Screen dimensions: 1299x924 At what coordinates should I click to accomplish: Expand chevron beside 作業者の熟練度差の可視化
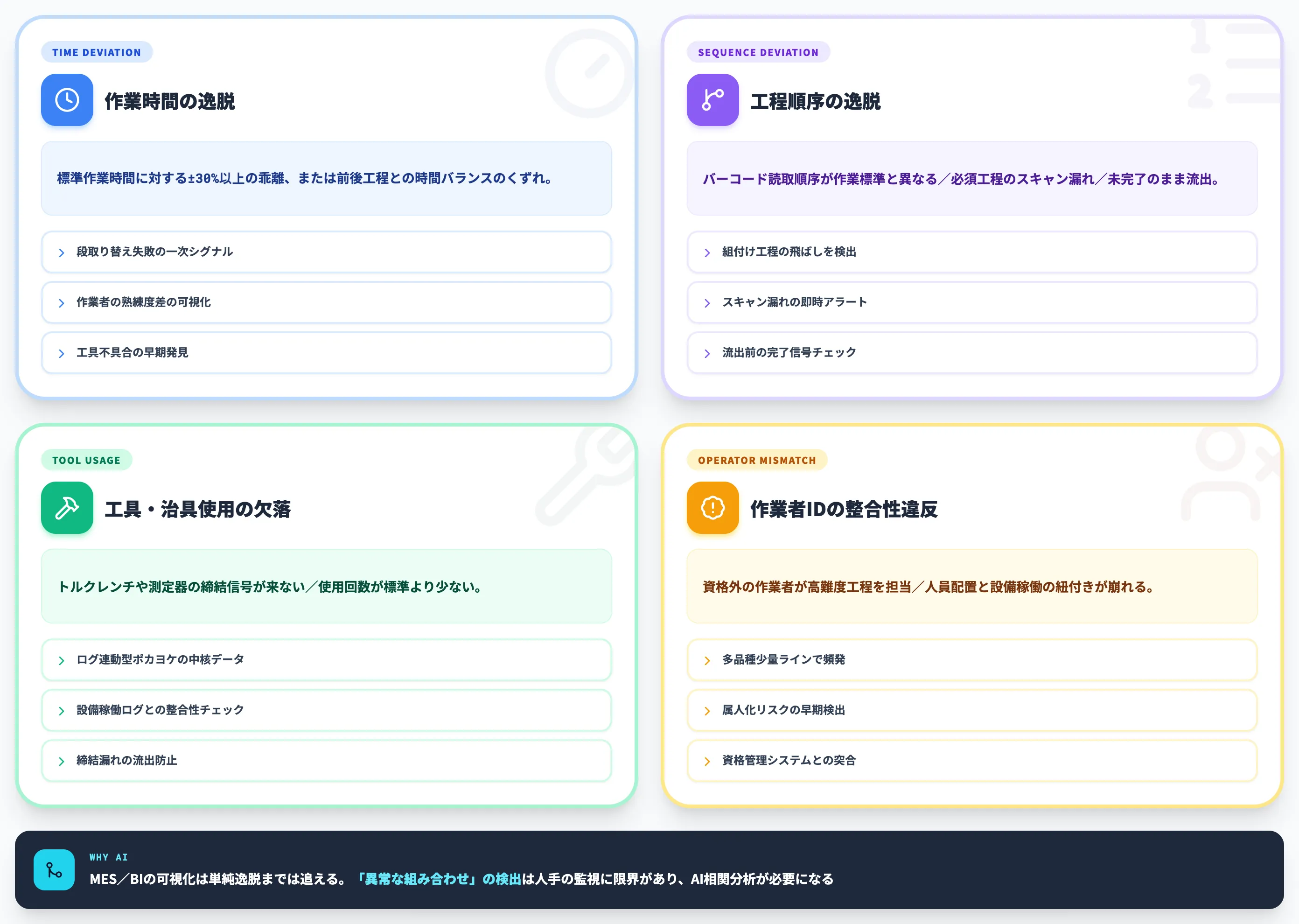pos(62,303)
